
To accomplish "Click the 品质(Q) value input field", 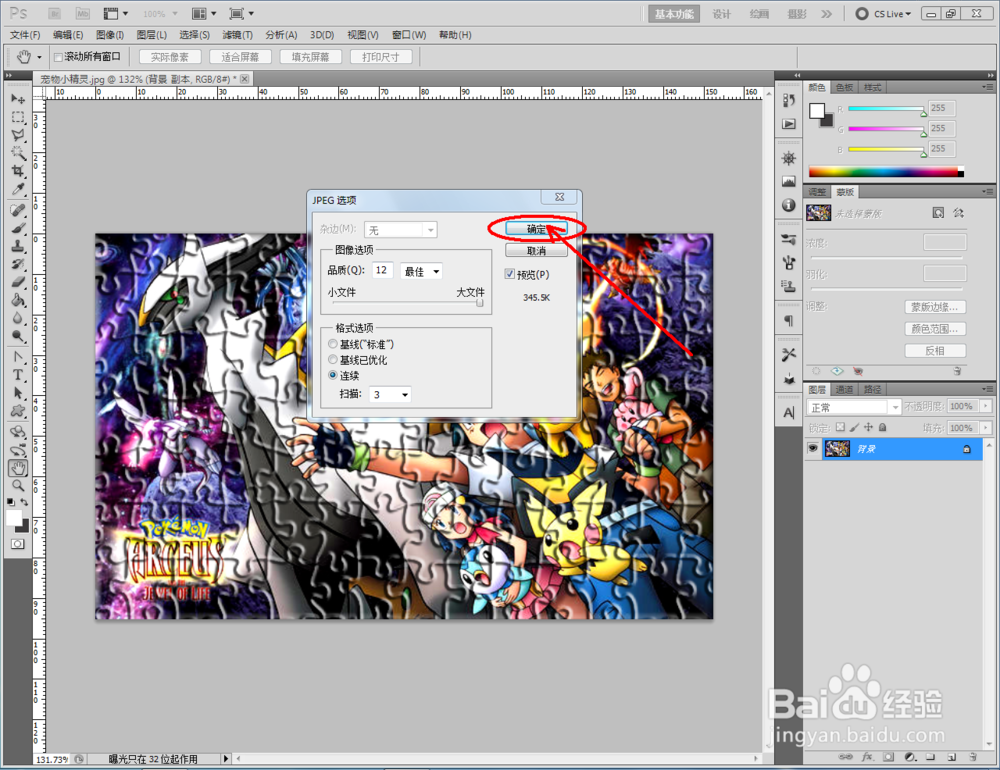I will coord(383,270).
